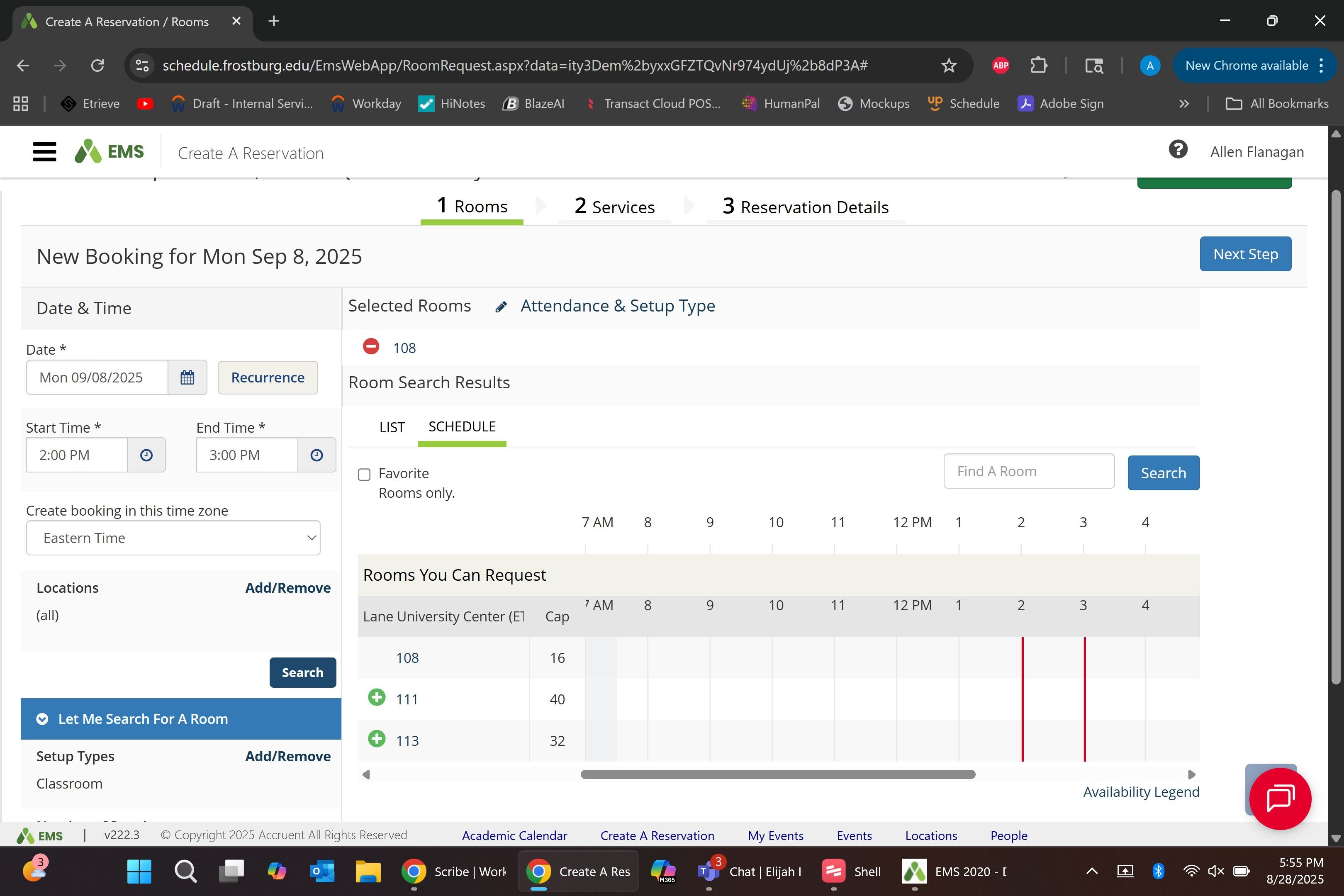Image resolution: width=1344 pixels, height=896 pixels.
Task: Remove room 108 with red minus icon
Action: [x=371, y=346]
